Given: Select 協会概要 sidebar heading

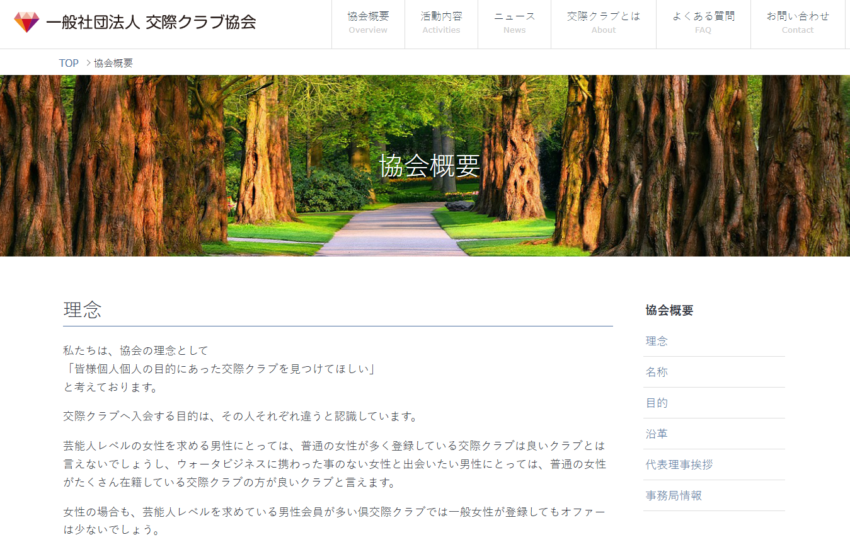Looking at the screenshot, I should [x=669, y=310].
